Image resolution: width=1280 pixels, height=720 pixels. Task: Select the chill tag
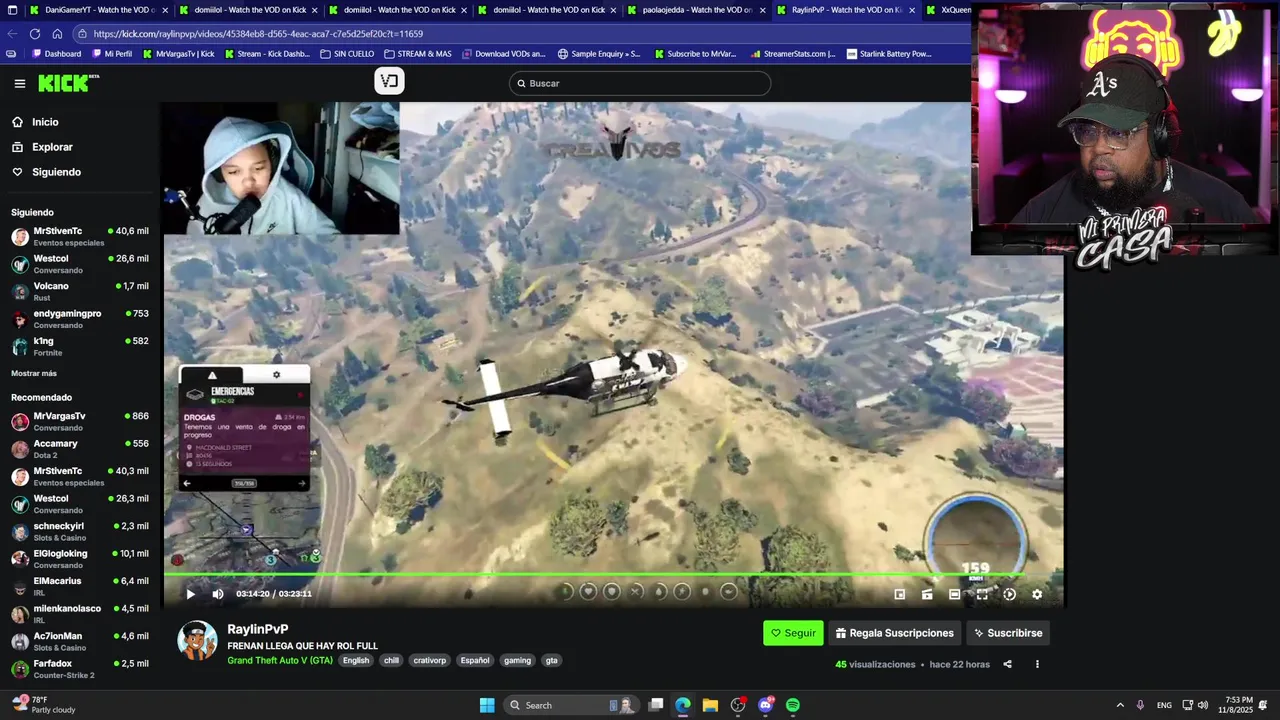[x=391, y=660]
